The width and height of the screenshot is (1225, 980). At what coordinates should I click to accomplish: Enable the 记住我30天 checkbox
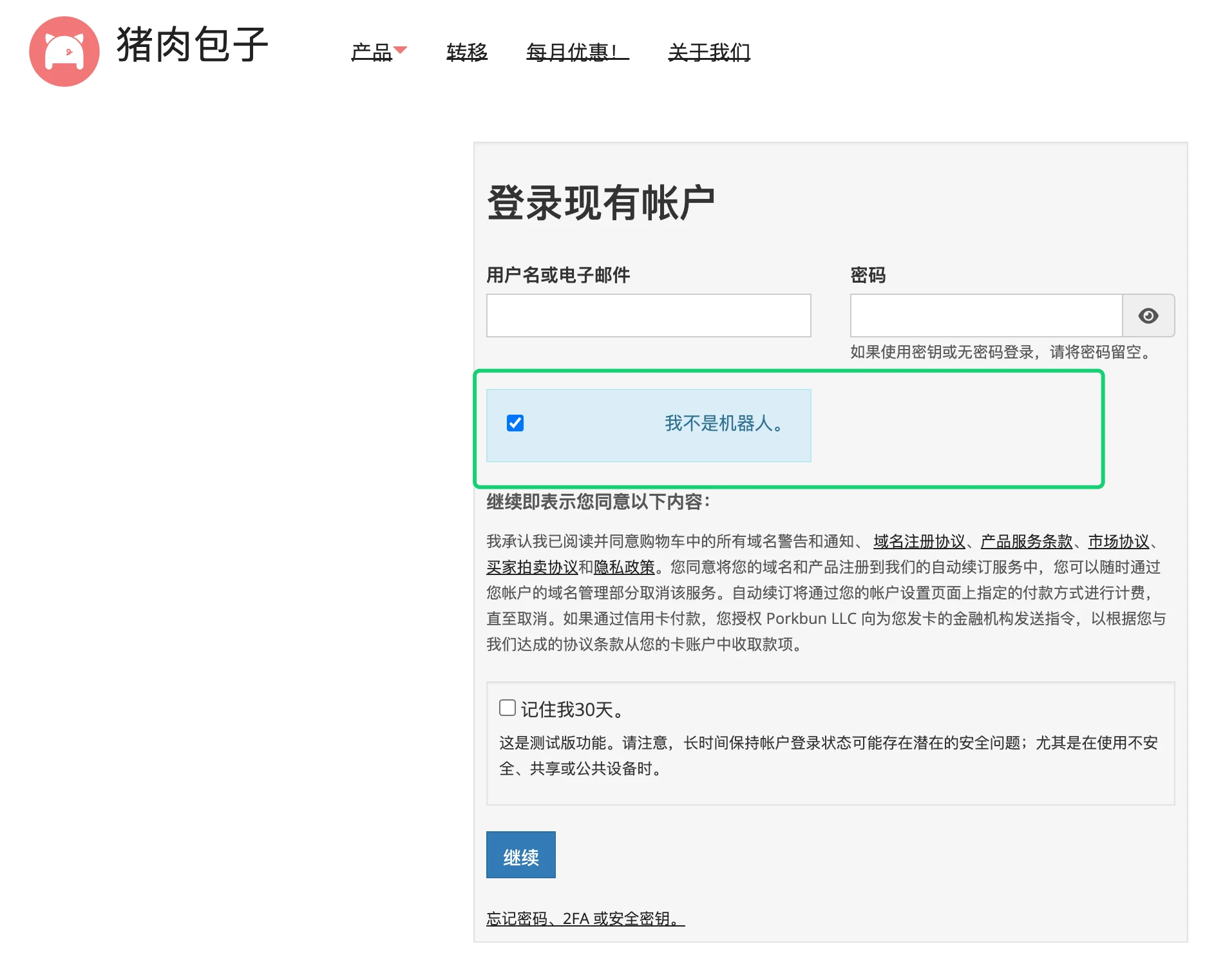[508, 708]
